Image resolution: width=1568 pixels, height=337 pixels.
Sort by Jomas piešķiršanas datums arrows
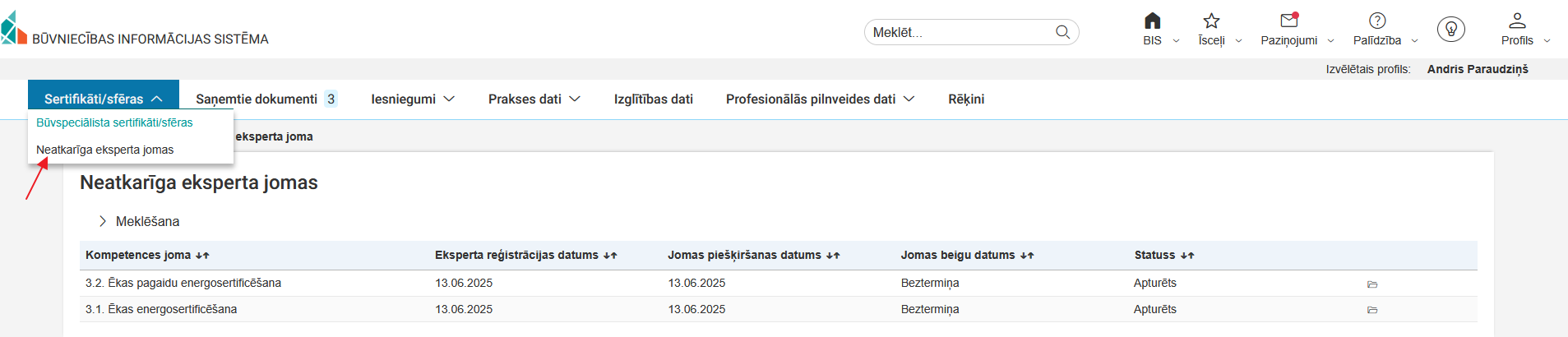click(x=833, y=256)
